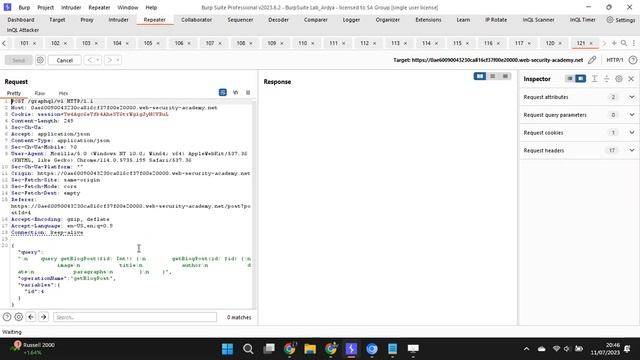
Task: Open search settings gear at bottom
Action: click(x=18, y=317)
